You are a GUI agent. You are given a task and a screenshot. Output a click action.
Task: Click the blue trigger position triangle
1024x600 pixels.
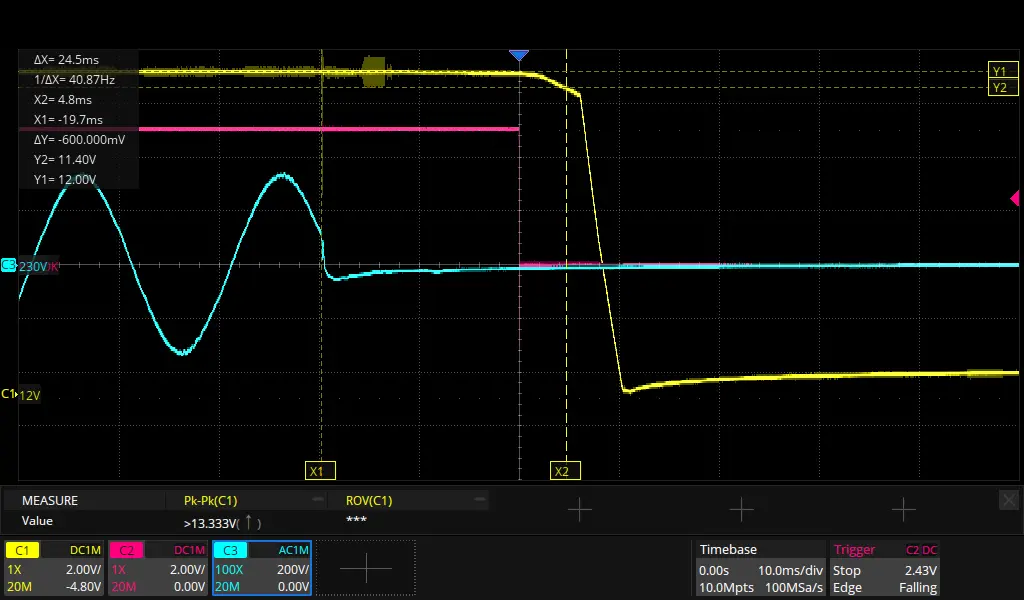pos(518,55)
